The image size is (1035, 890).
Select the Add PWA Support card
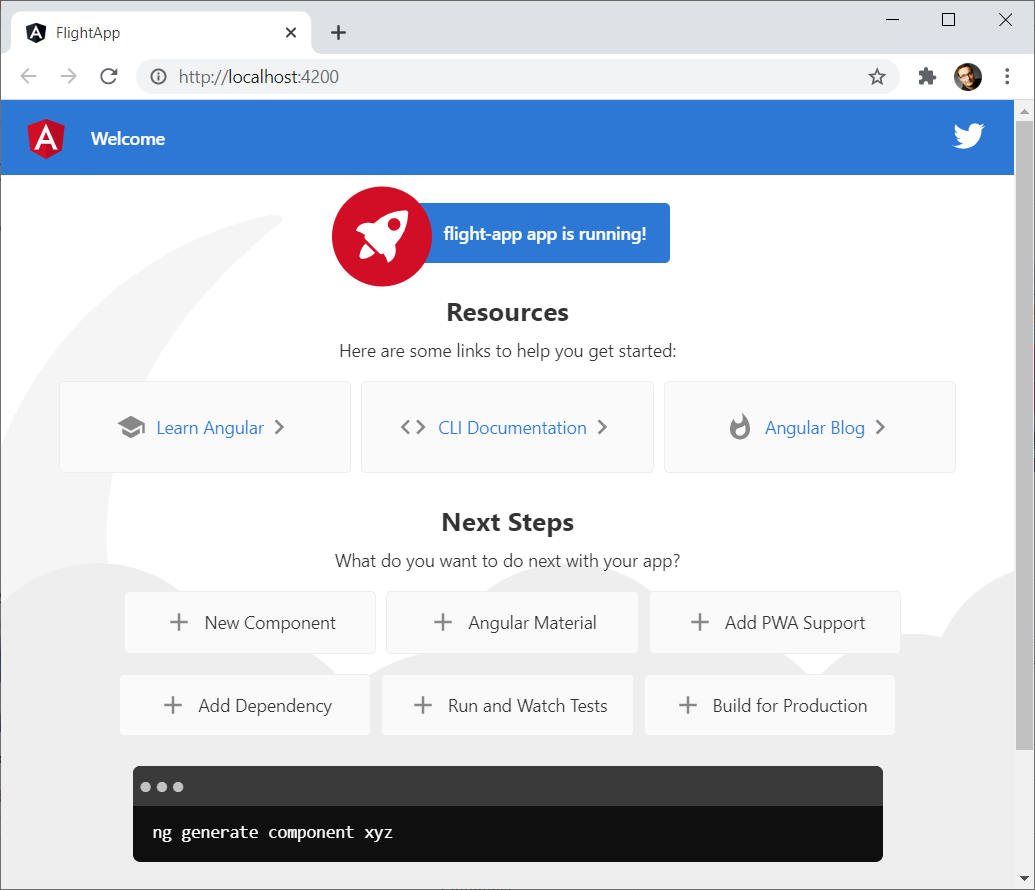point(775,622)
